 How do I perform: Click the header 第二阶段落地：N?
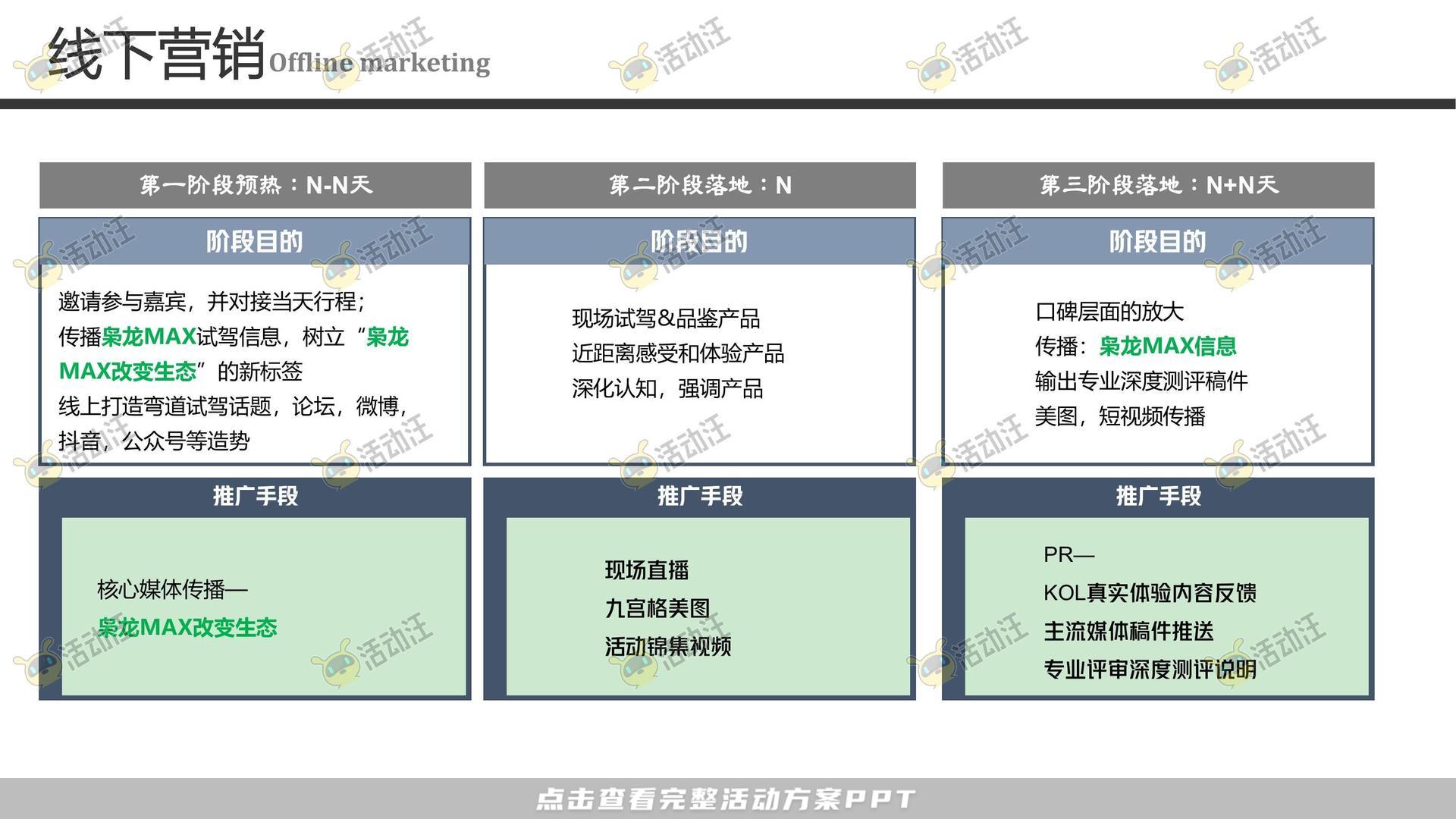700,185
